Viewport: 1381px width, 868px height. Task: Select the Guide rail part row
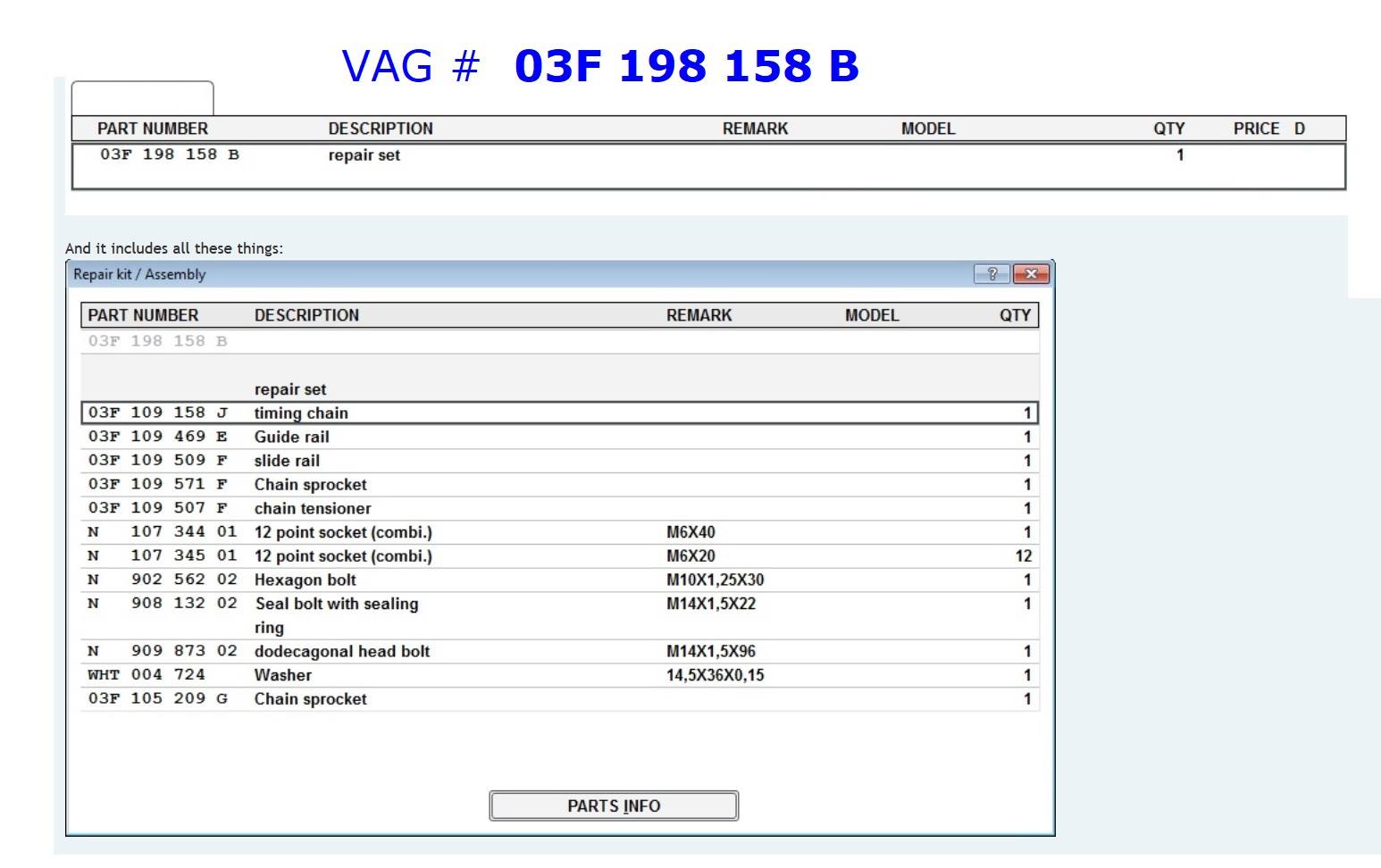pos(559,437)
